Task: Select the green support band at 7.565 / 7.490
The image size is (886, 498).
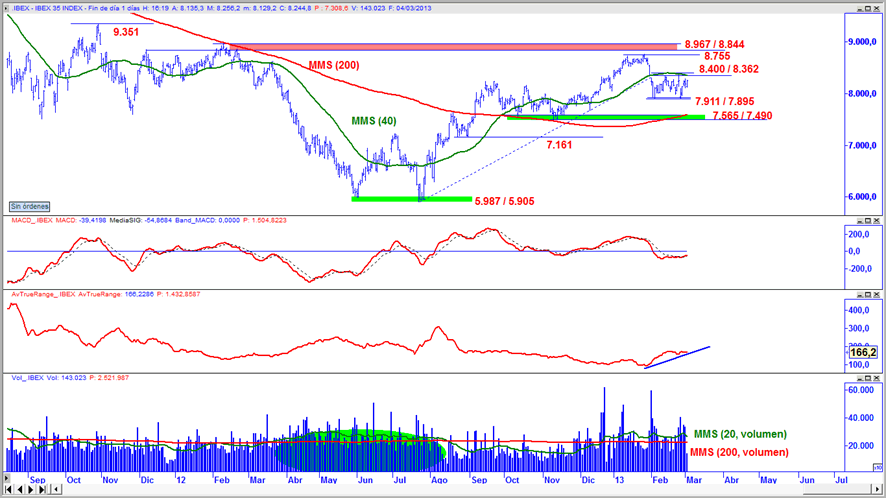Action: [x=606, y=118]
